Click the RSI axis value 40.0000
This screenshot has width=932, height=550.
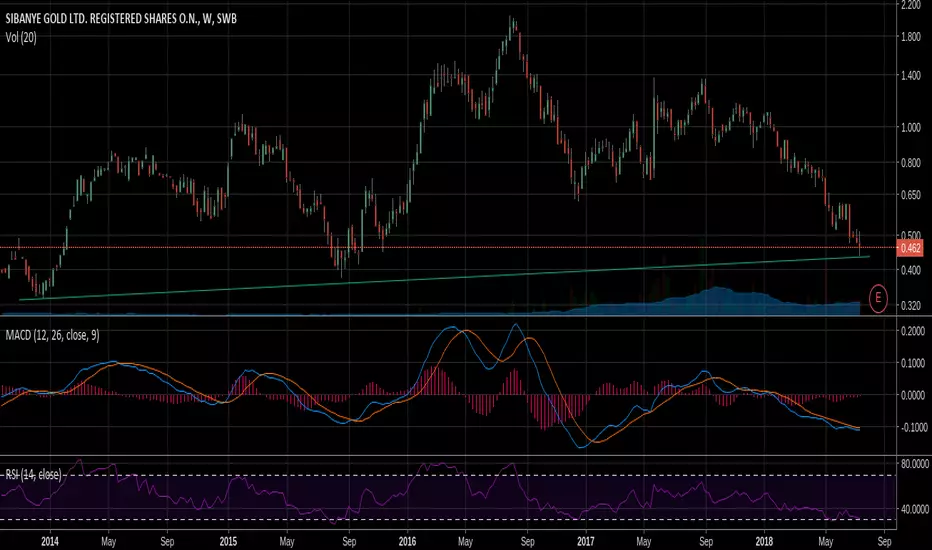tap(914, 509)
